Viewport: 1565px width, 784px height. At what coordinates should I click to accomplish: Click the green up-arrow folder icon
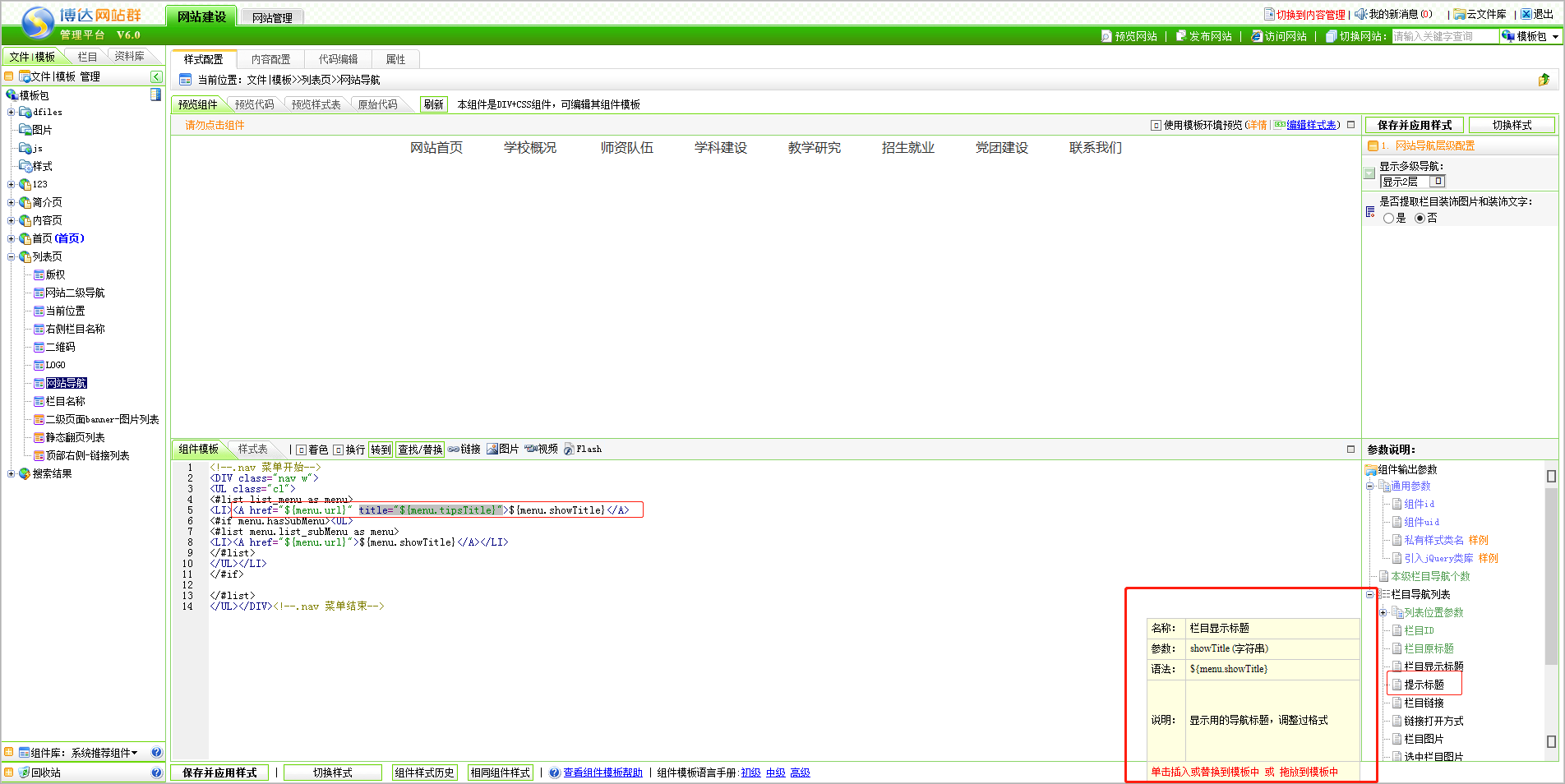pos(1544,80)
